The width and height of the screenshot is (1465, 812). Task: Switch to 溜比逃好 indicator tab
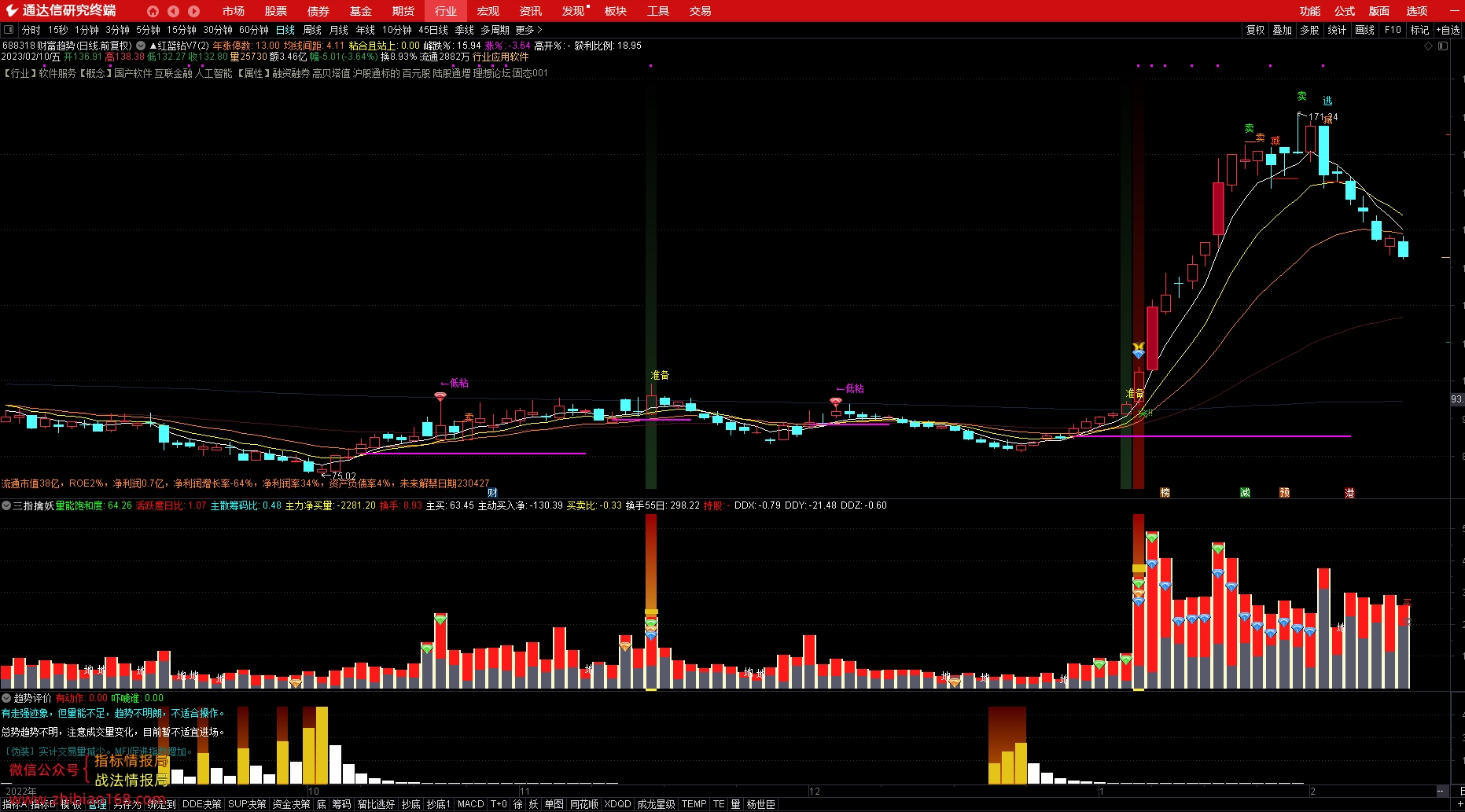[x=376, y=804]
